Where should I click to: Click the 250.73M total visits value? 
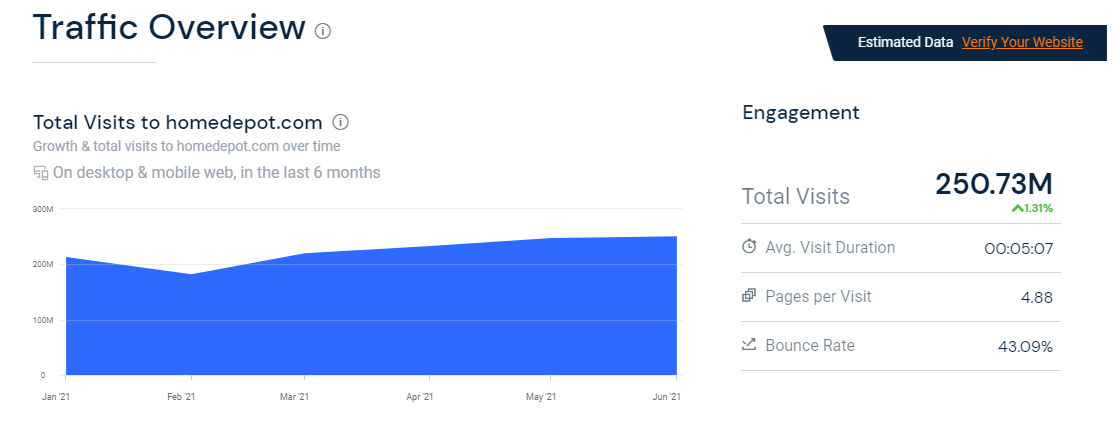pyautogui.click(x=993, y=184)
